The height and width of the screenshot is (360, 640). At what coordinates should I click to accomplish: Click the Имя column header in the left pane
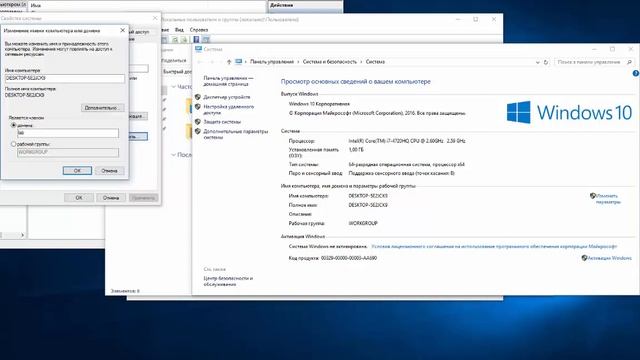tap(36, 5)
